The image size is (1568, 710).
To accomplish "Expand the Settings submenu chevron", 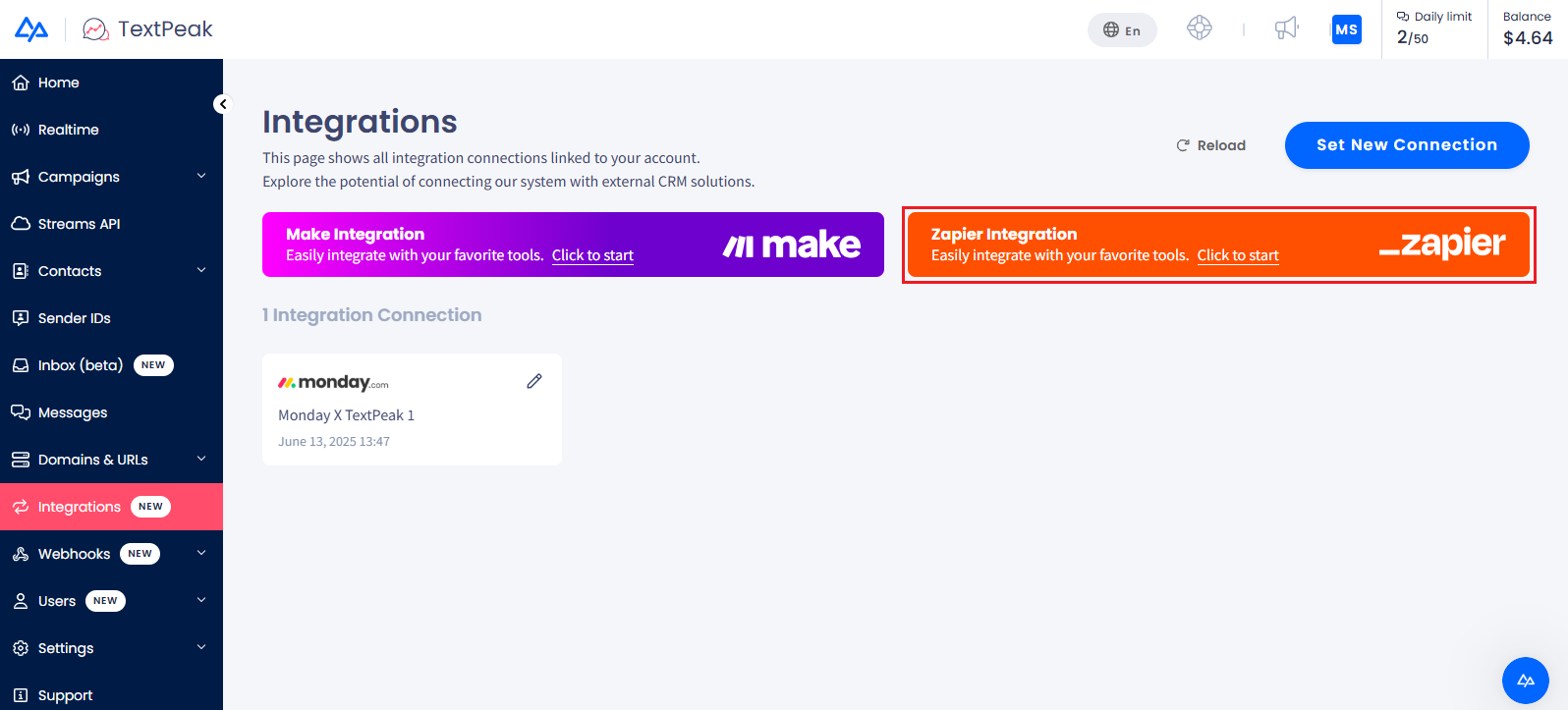I will tap(201, 647).
